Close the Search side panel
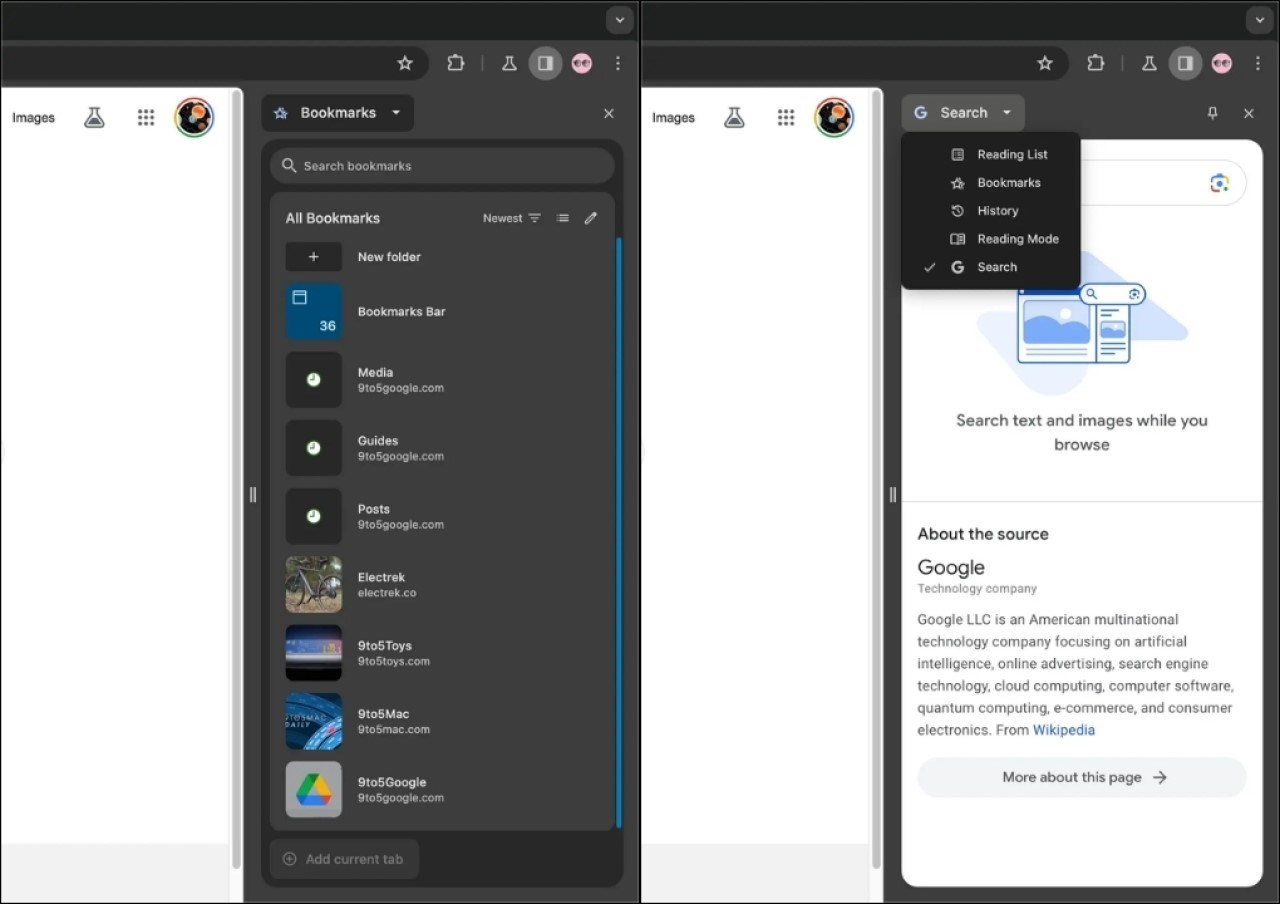 point(1249,114)
